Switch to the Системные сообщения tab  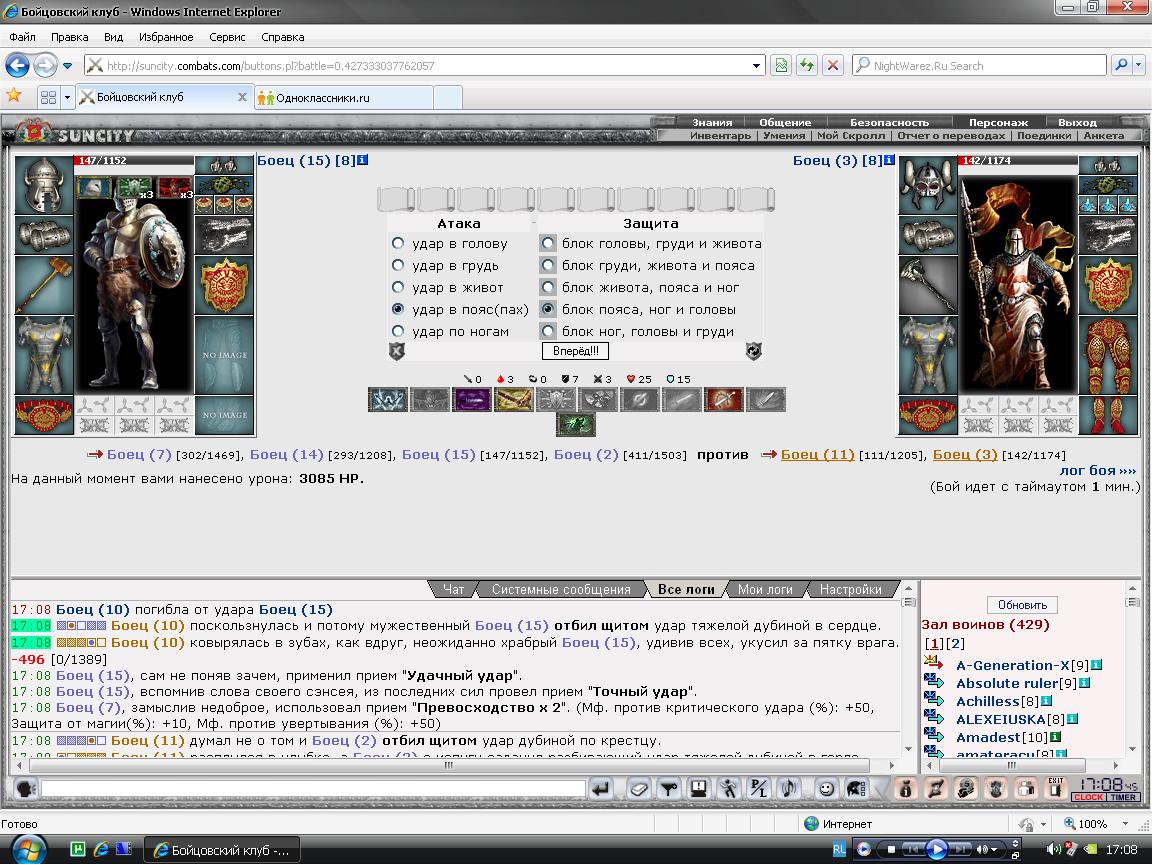pos(561,589)
